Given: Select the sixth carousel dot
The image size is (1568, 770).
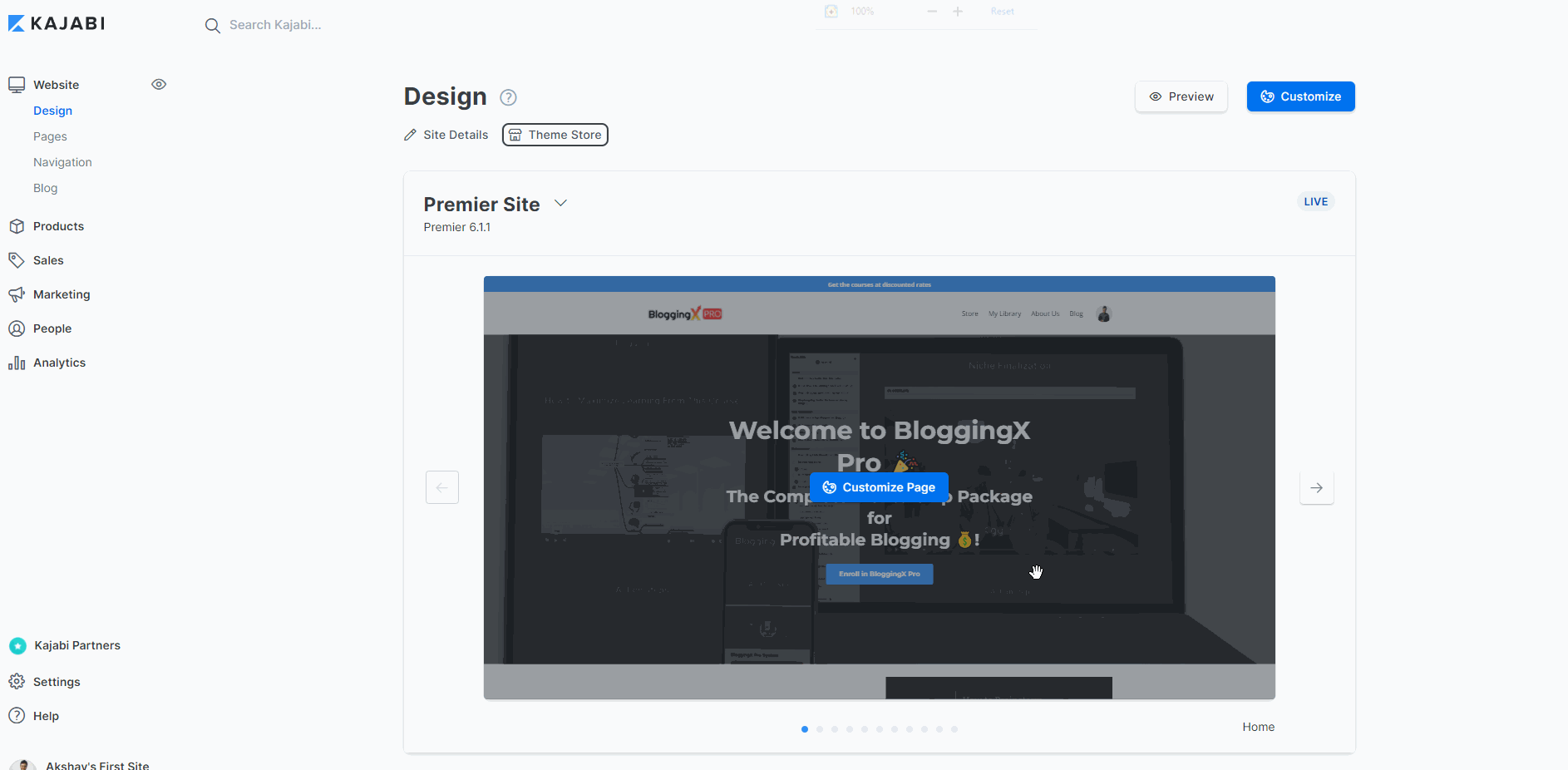Looking at the screenshot, I should 880,729.
